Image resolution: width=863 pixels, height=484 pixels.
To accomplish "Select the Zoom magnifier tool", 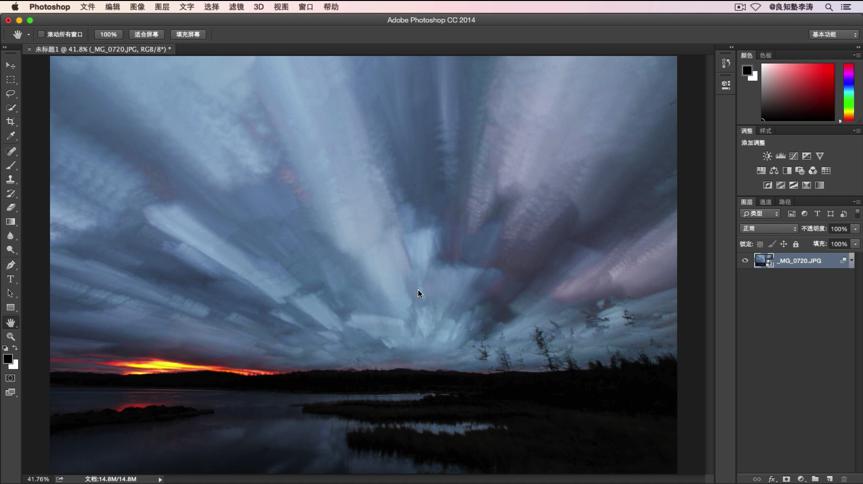I will [x=11, y=337].
